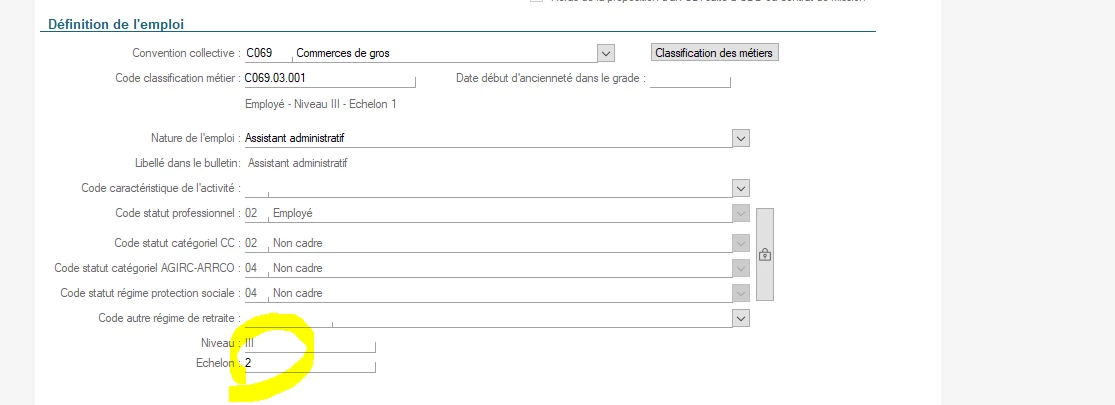The width and height of the screenshot is (1115, 405).
Task: Click the C069 convention code field
Action: coord(265,53)
